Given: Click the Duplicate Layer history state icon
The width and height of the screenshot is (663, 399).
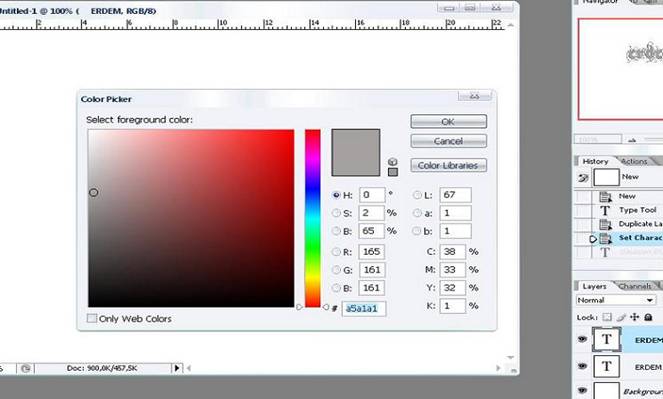Looking at the screenshot, I should [x=605, y=224].
